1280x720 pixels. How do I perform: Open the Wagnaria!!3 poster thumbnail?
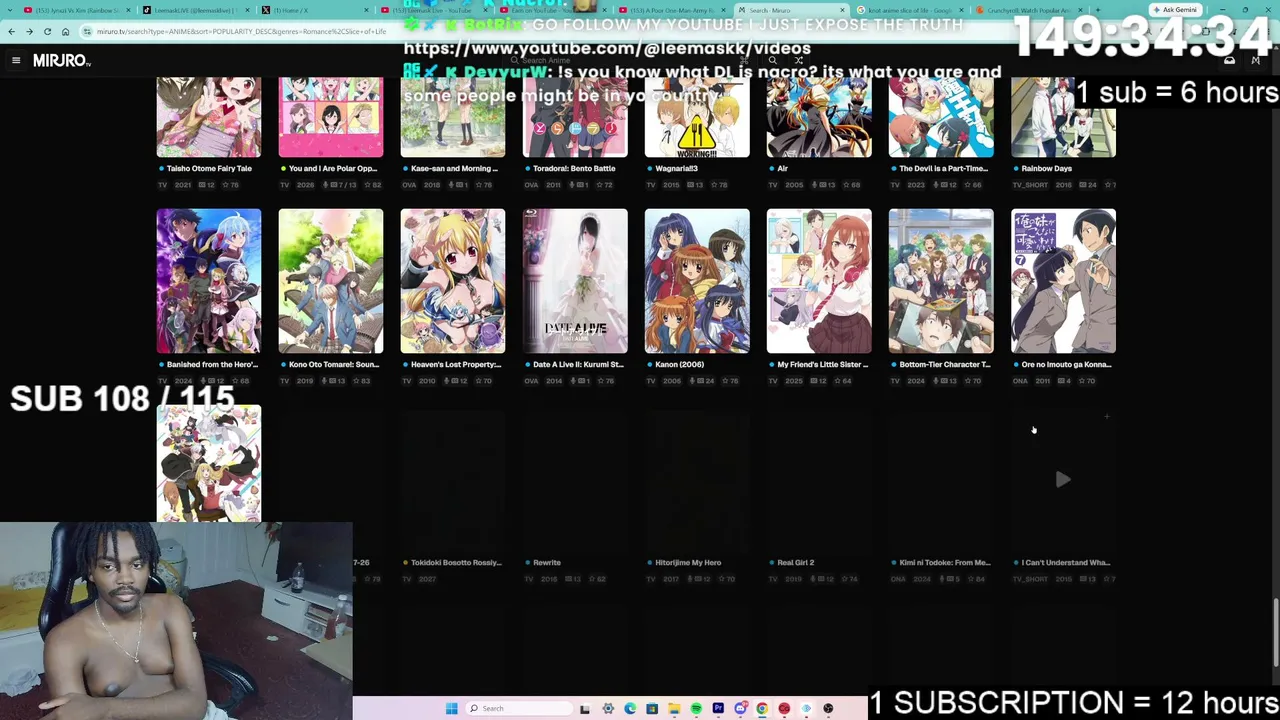click(x=697, y=118)
